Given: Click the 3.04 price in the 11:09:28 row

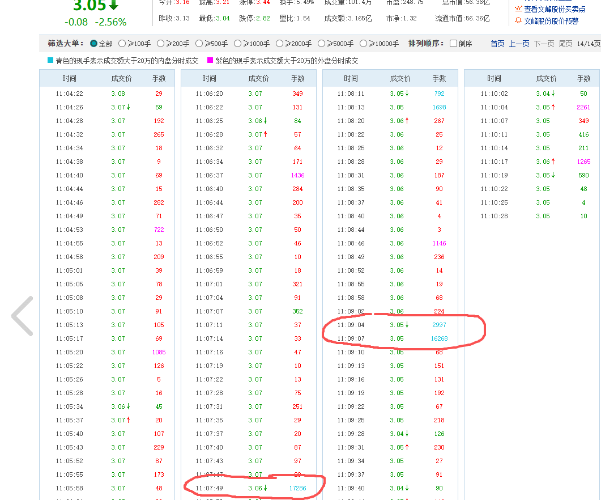Looking at the screenshot, I should (x=397, y=434).
